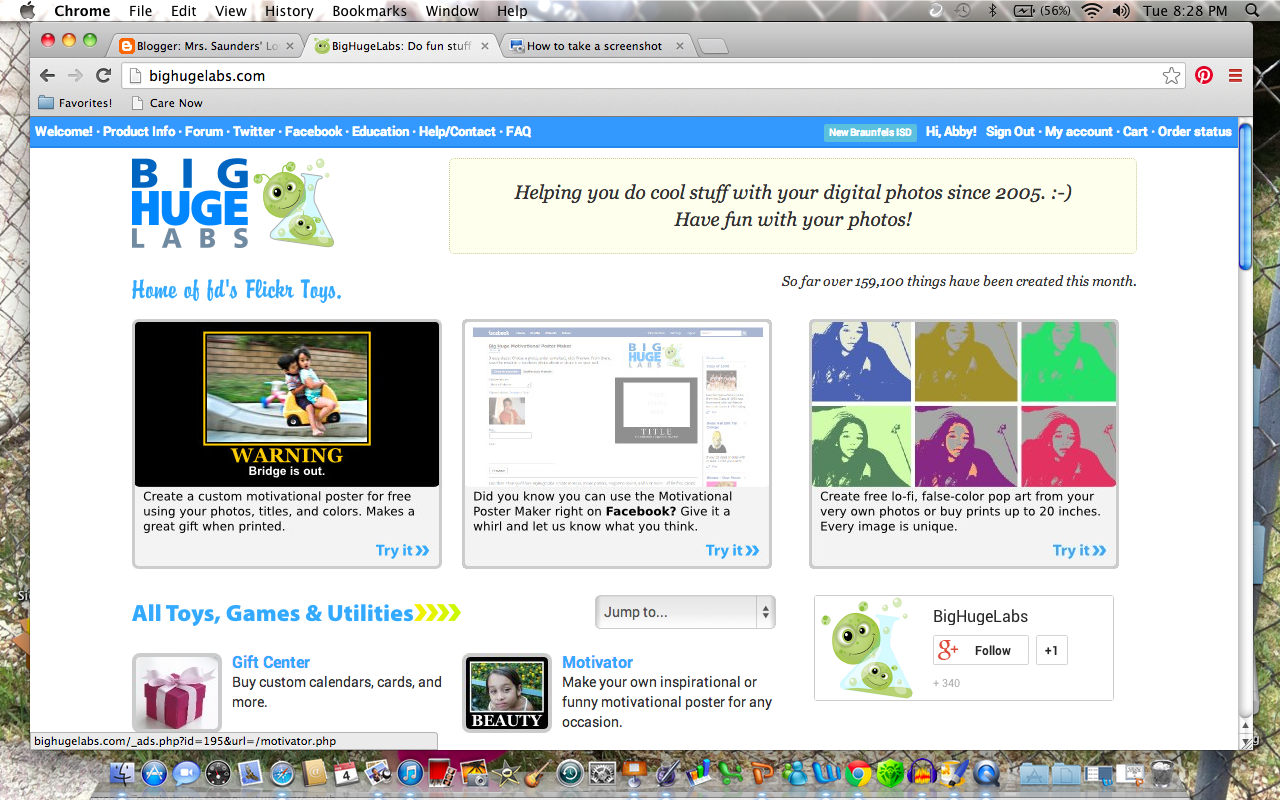Click the Pinterest extension icon

tap(1204, 76)
